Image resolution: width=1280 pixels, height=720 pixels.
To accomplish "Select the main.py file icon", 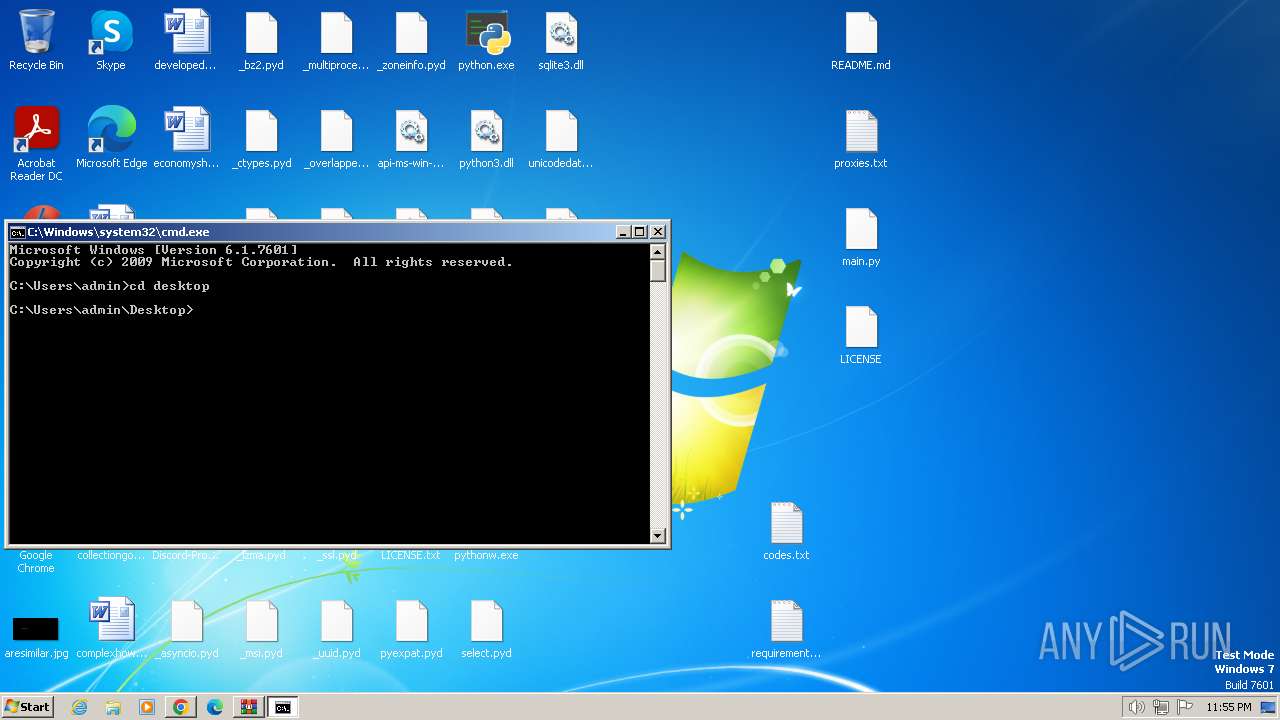I will click(861, 237).
